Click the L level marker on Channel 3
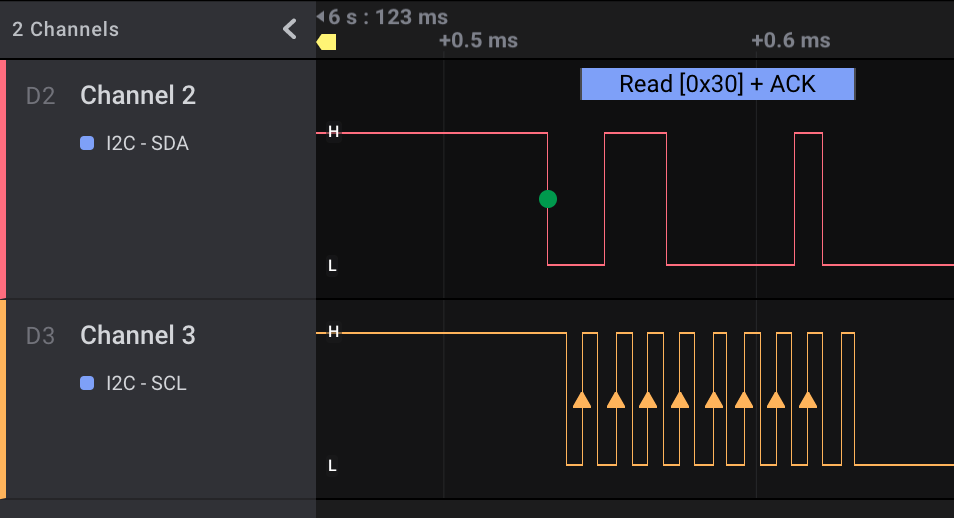Image resolution: width=954 pixels, height=518 pixels. pos(333,465)
